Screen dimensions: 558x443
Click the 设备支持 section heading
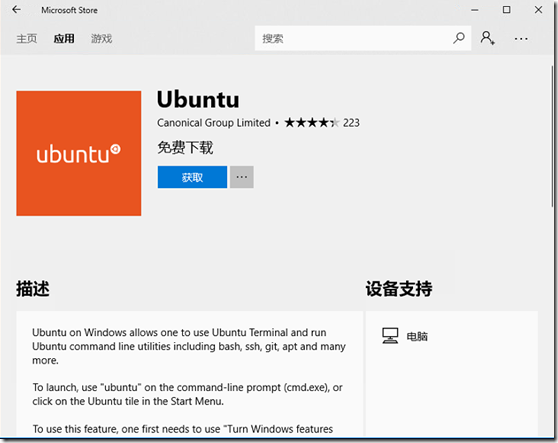[x=399, y=289]
